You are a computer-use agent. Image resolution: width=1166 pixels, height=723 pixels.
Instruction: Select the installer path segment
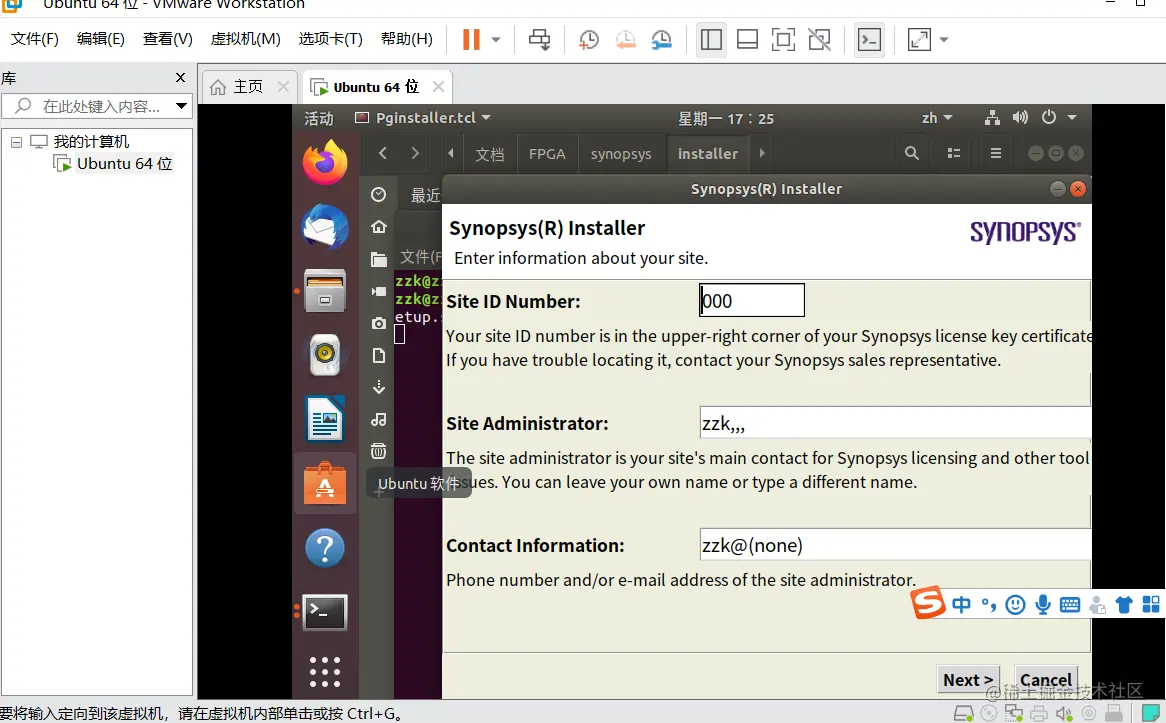point(708,154)
